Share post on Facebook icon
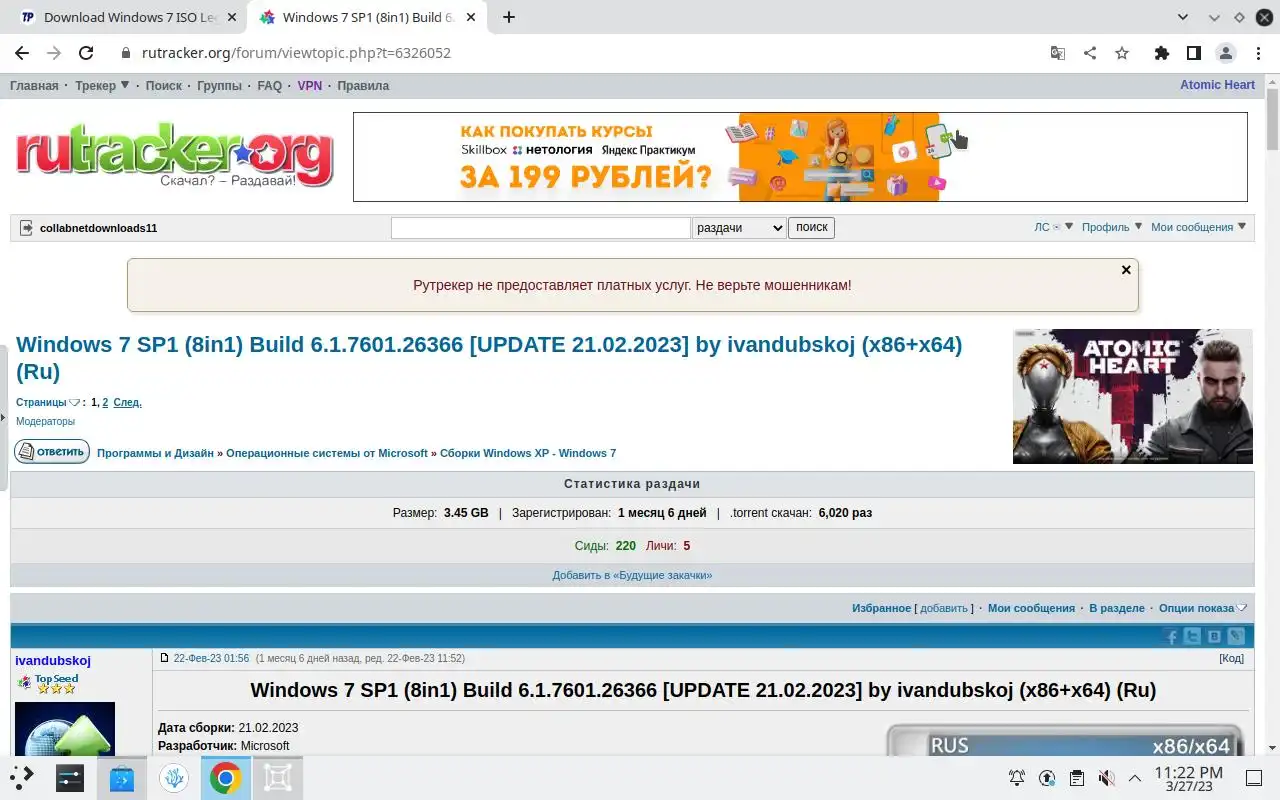This screenshot has height=800, width=1280. pyautogui.click(x=1172, y=637)
